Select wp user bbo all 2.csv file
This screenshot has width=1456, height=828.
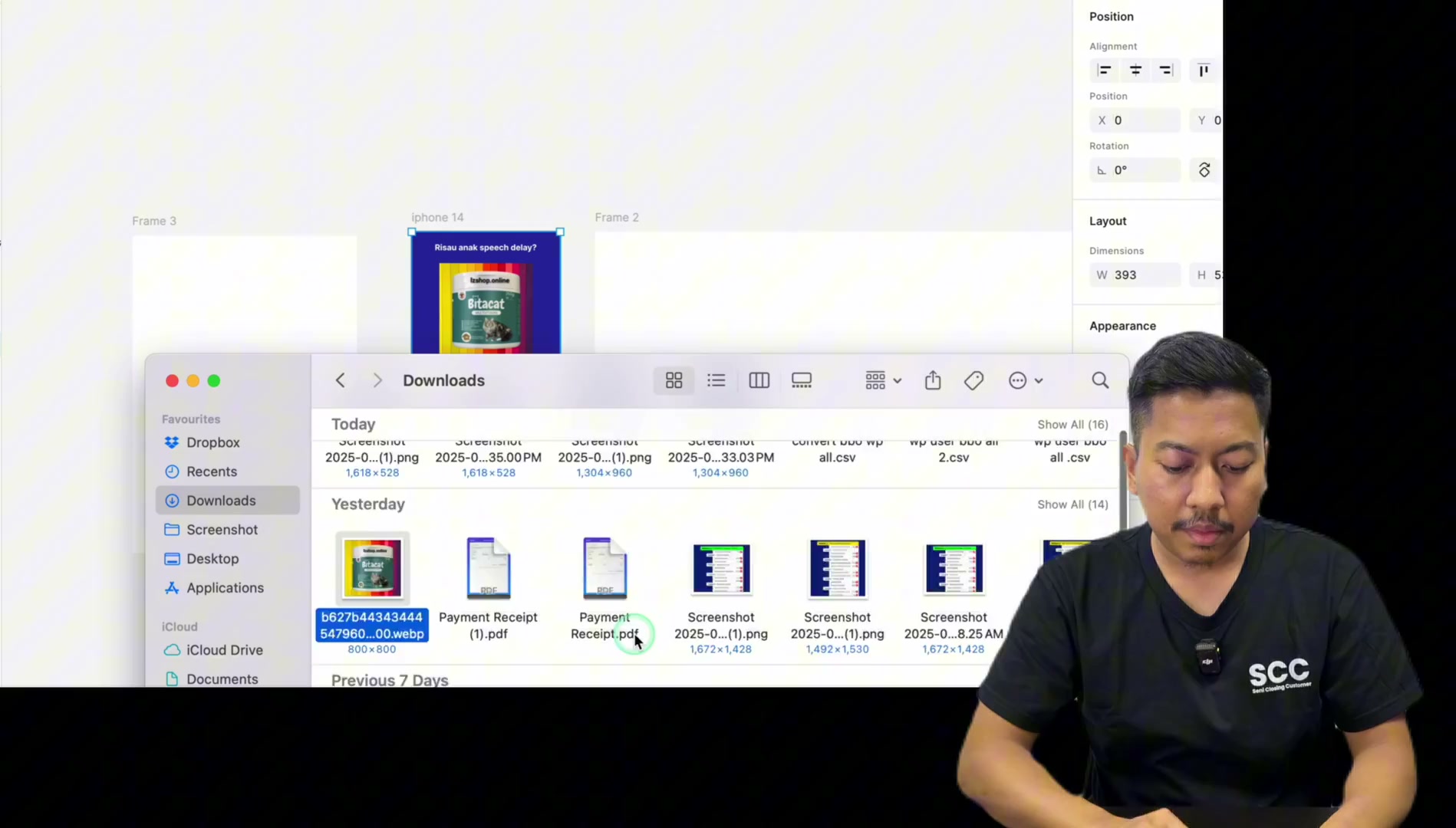coord(954,449)
